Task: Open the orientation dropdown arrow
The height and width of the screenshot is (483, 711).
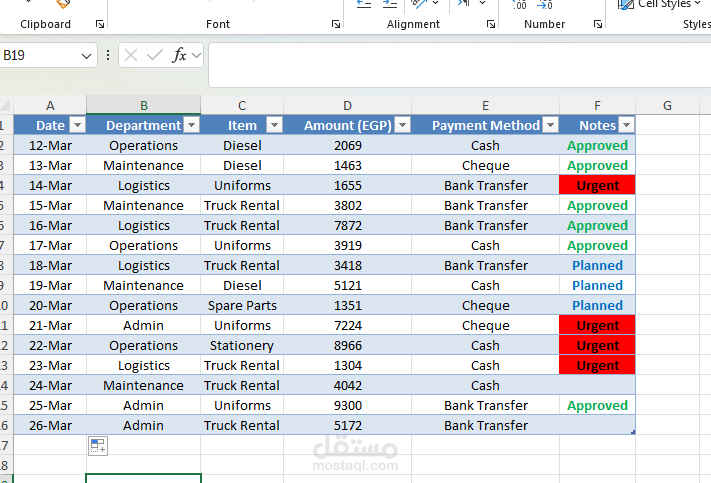Action: pyautogui.click(x=435, y=4)
